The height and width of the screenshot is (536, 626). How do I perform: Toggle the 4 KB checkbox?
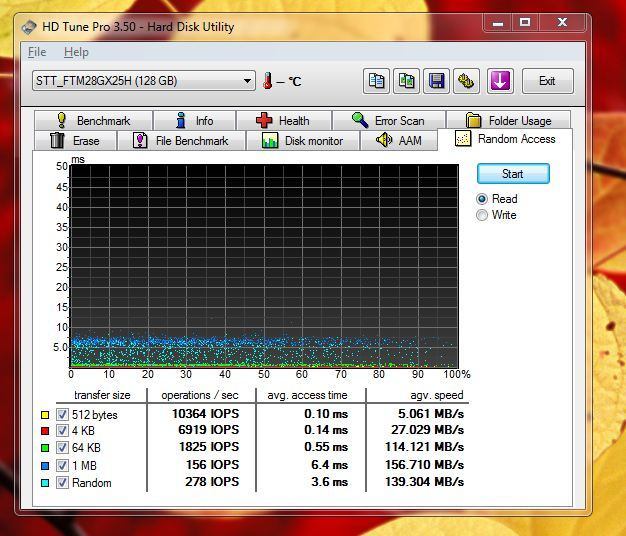[62, 431]
